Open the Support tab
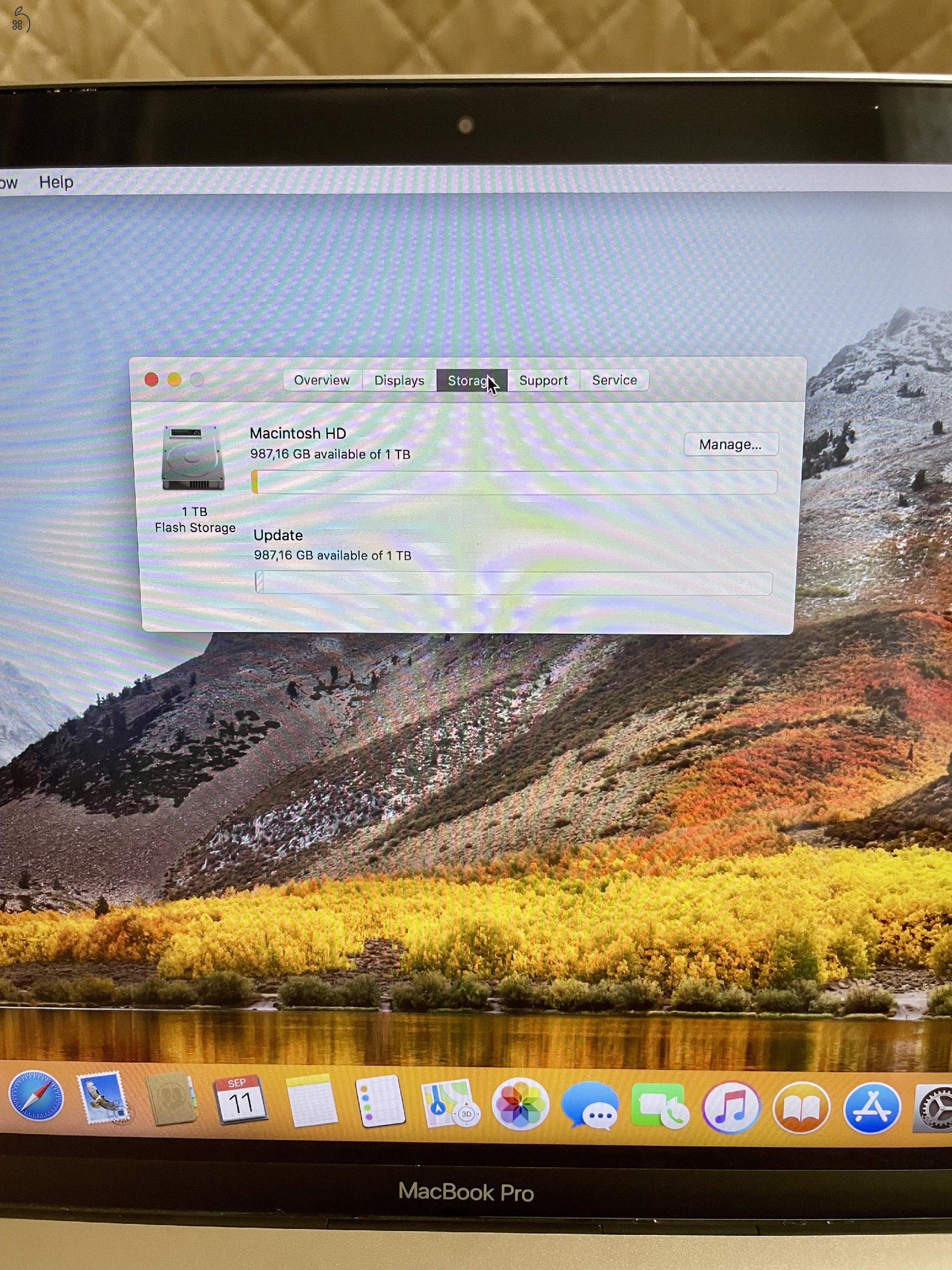 543,380
